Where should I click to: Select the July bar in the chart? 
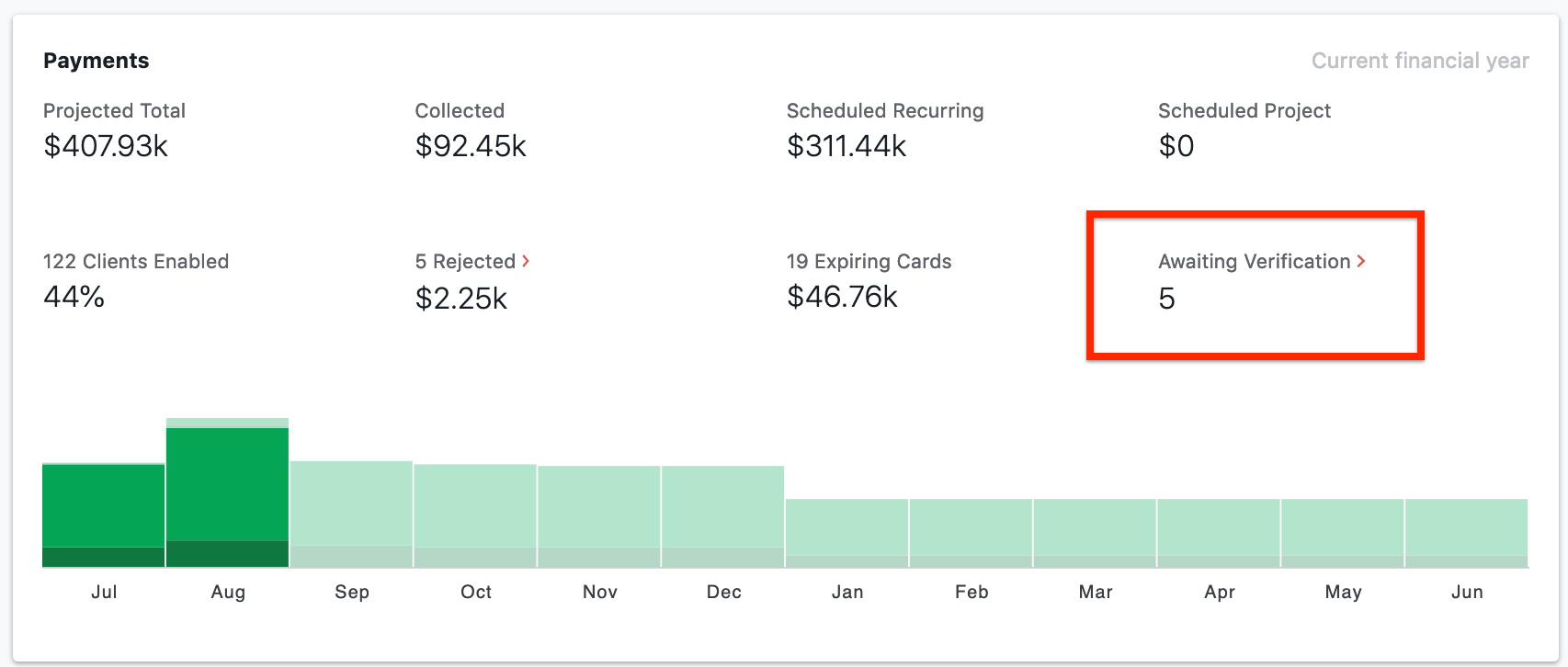point(104,514)
